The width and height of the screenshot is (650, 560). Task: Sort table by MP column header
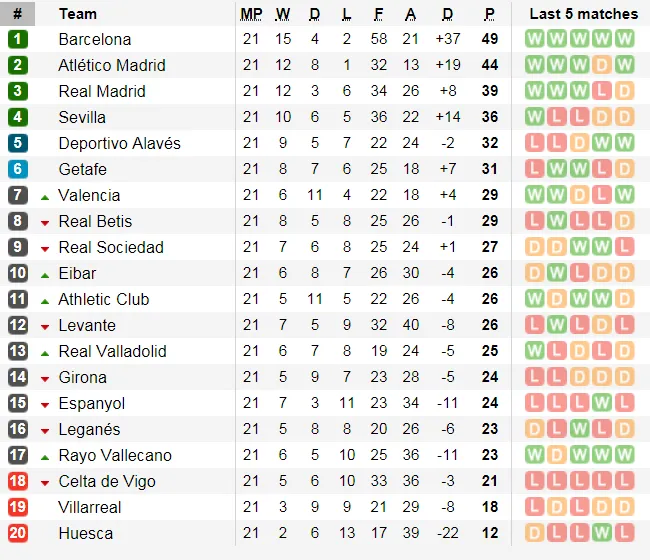pos(251,14)
